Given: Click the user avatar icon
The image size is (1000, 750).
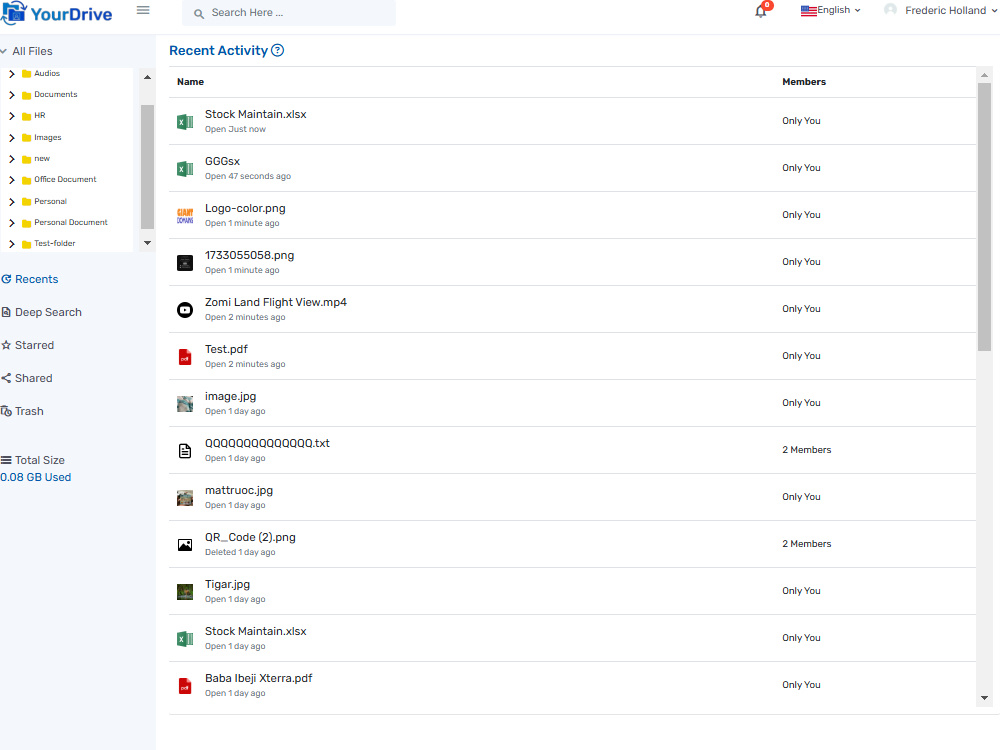Looking at the screenshot, I should click(890, 10).
